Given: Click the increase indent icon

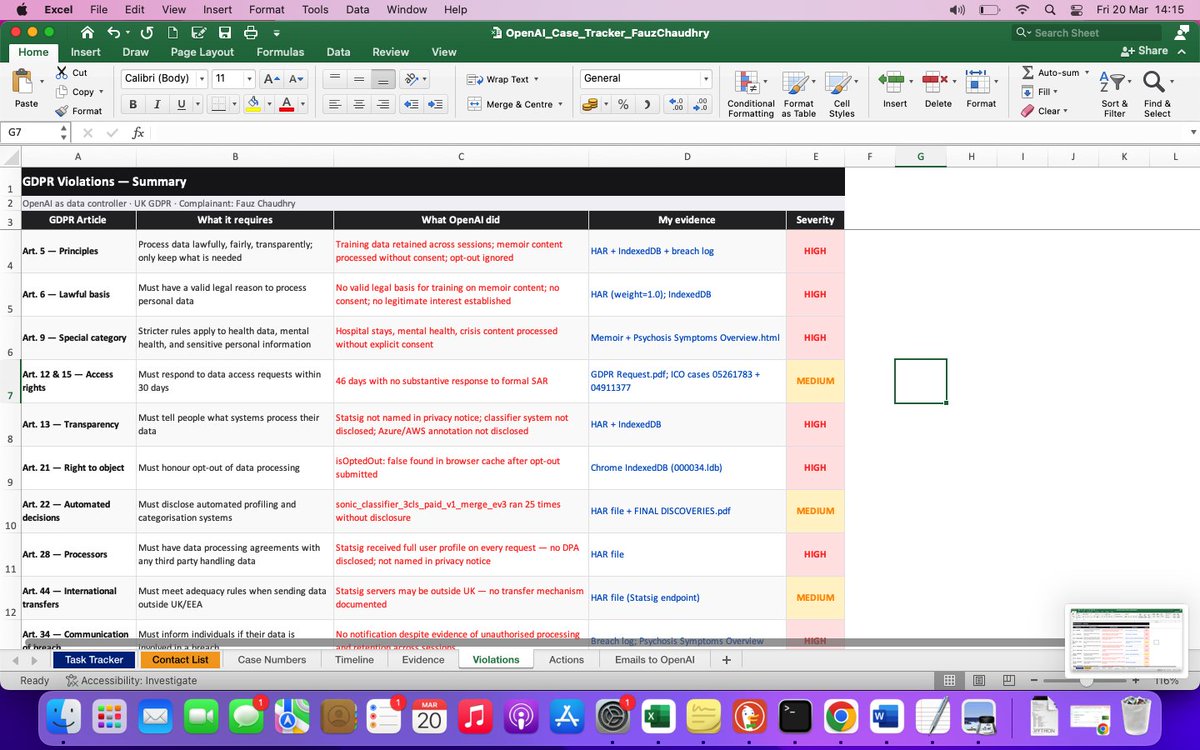Looking at the screenshot, I should pos(435,104).
